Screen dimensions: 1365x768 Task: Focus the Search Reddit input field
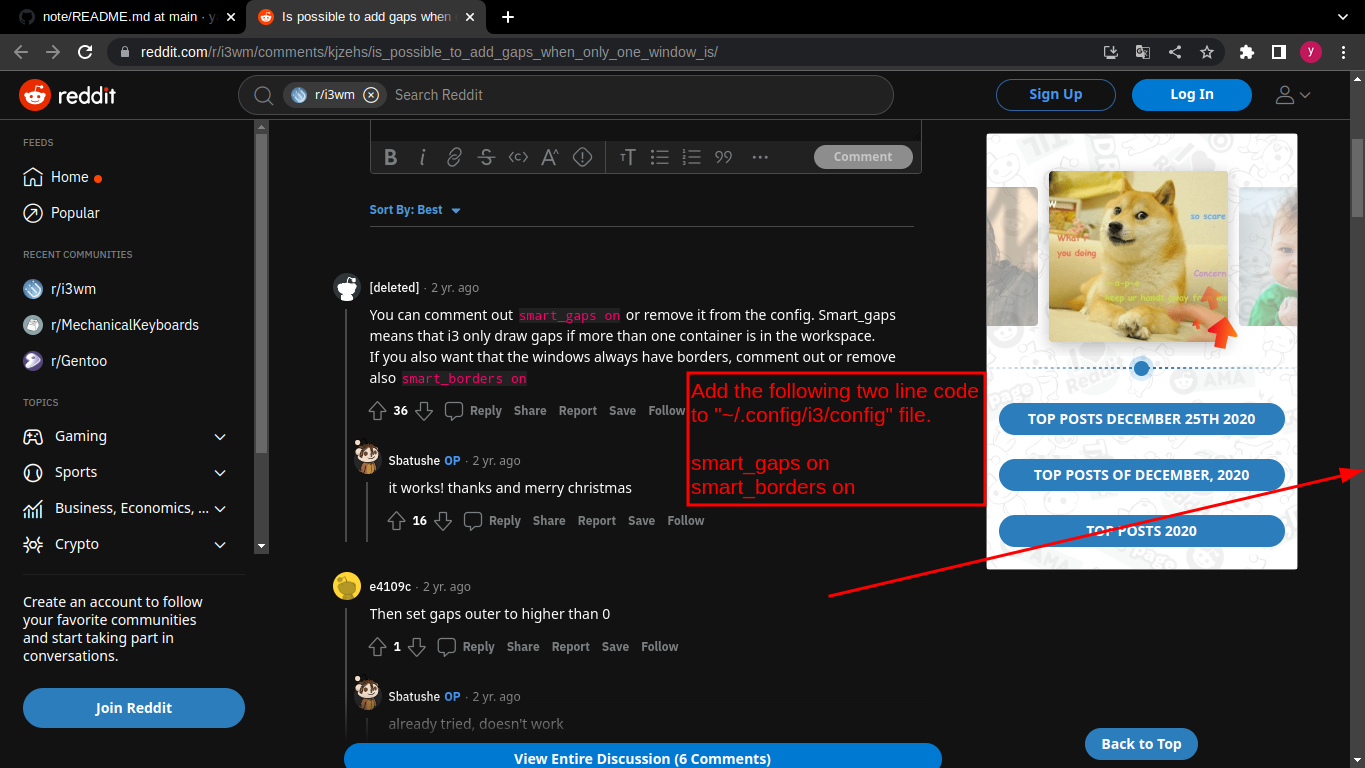640,95
